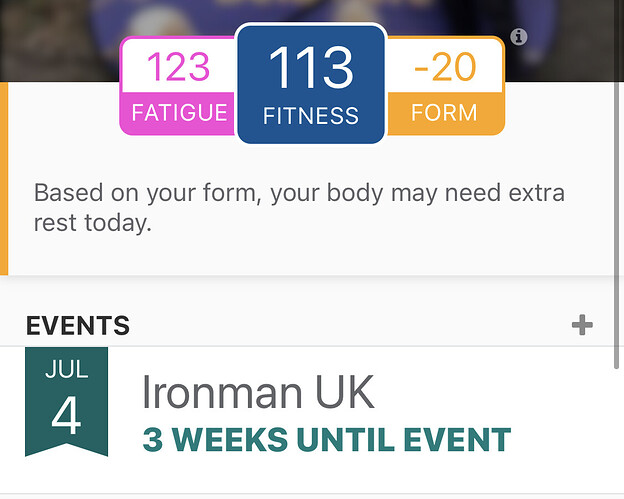Click the extra rest recommendation message

click(299, 207)
